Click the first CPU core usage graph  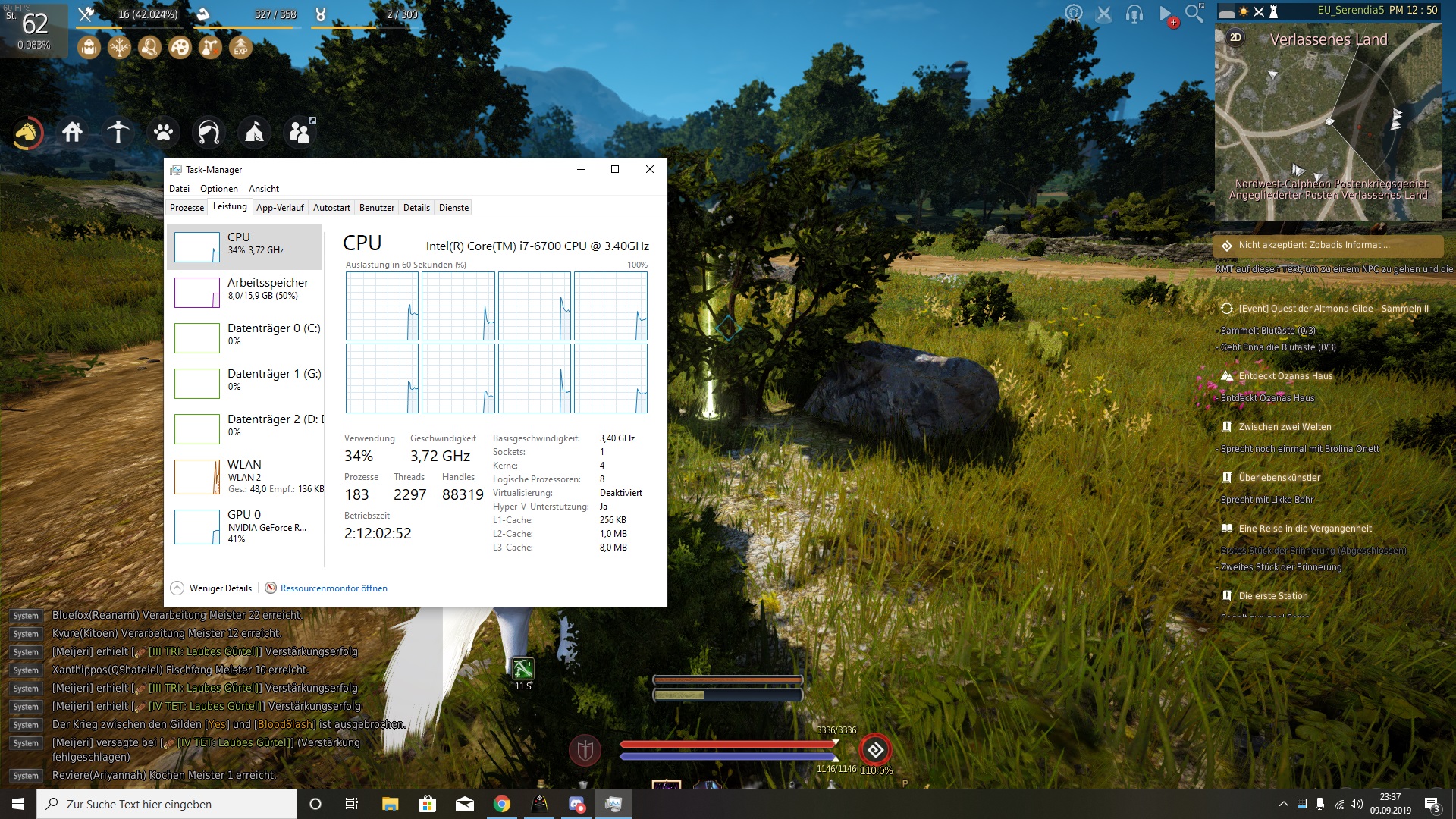[x=382, y=306]
